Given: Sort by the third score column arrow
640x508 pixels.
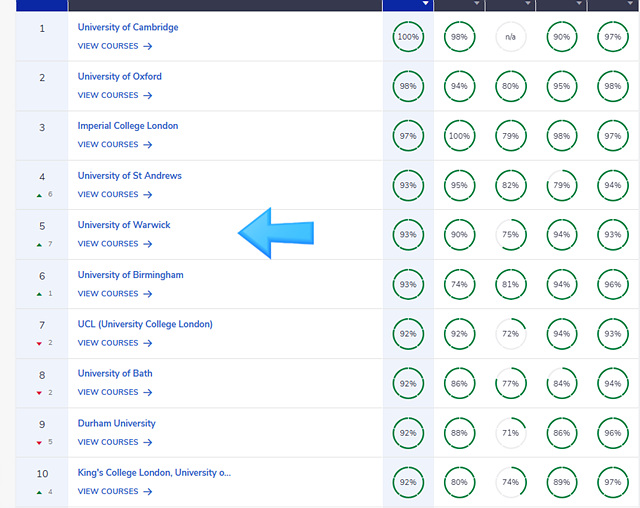Looking at the screenshot, I should [x=528, y=3].
